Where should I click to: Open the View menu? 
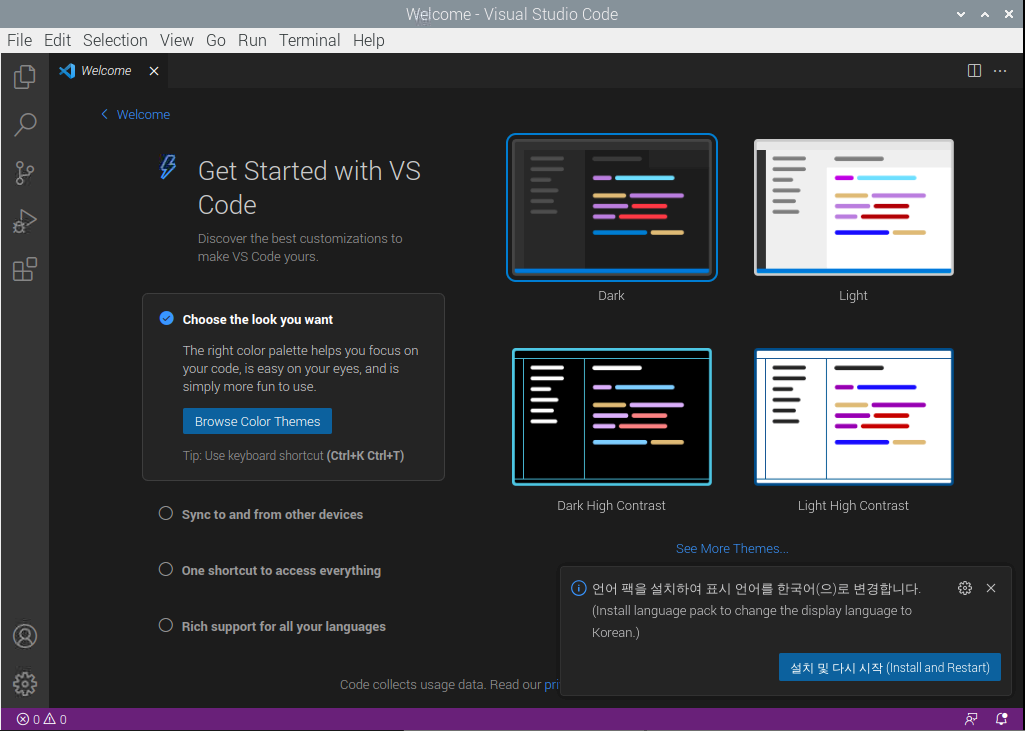point(176,41)
